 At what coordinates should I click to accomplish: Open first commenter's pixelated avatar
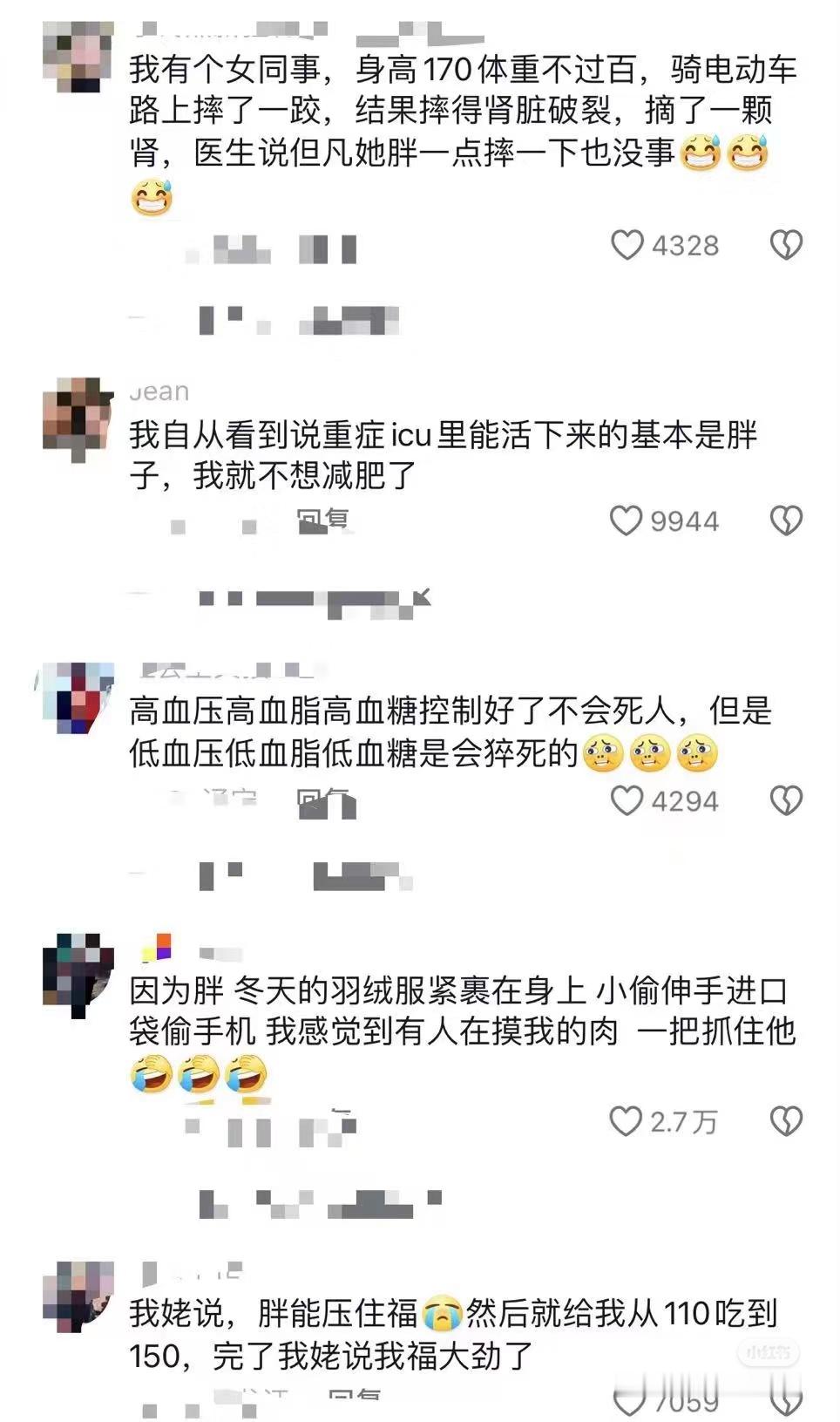pos(78,57)
